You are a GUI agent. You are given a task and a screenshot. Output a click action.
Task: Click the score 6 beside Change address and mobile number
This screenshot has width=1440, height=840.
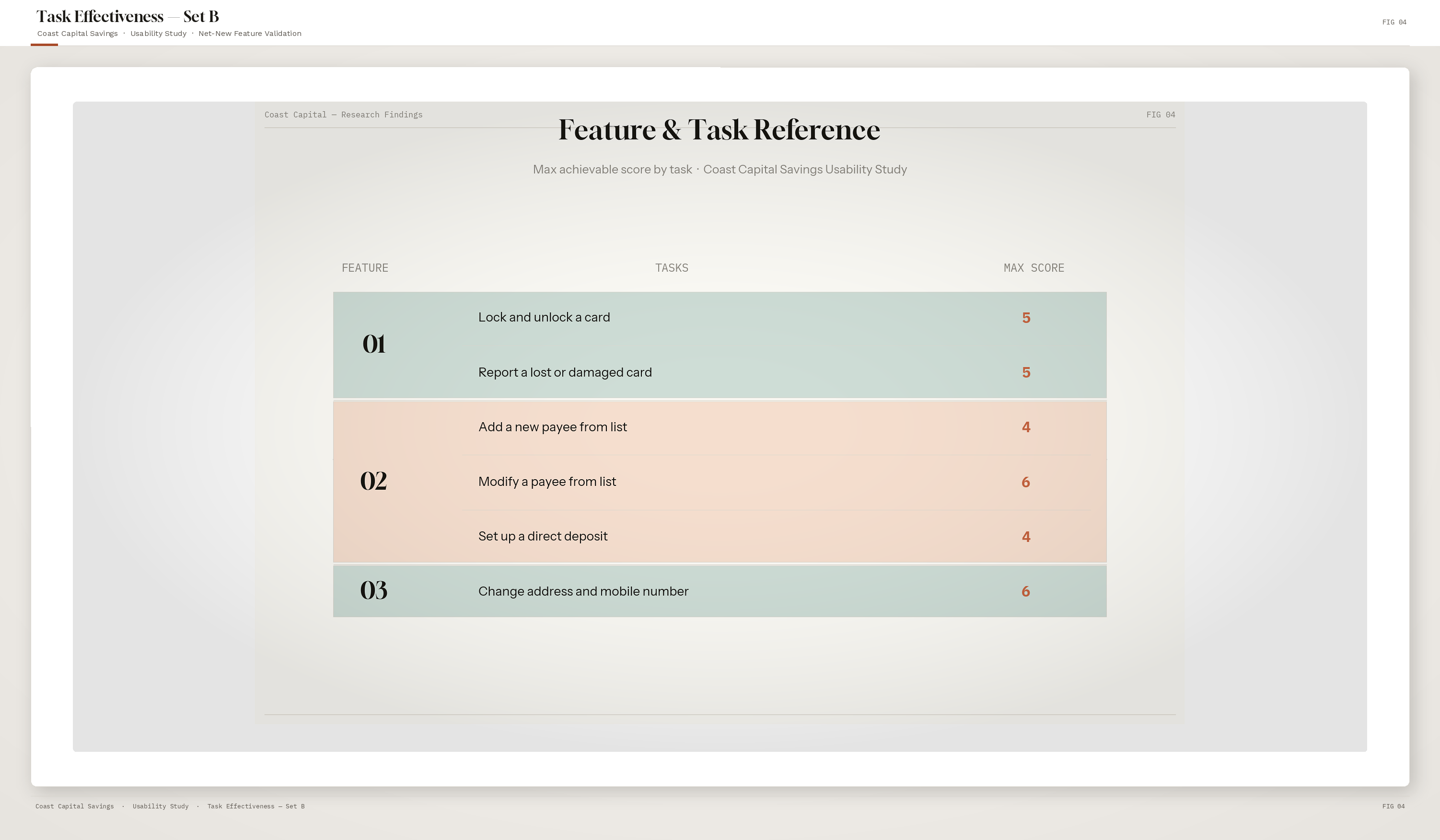click(x=1026, y=591)
